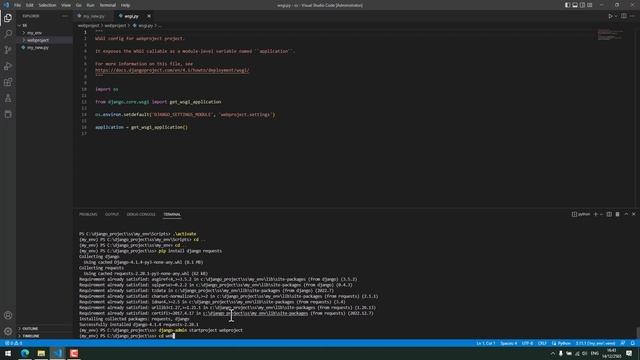The height and width of the screenshot is (360, 640).
Task: Split the terminal pane
Action: [x=609, y=214]
